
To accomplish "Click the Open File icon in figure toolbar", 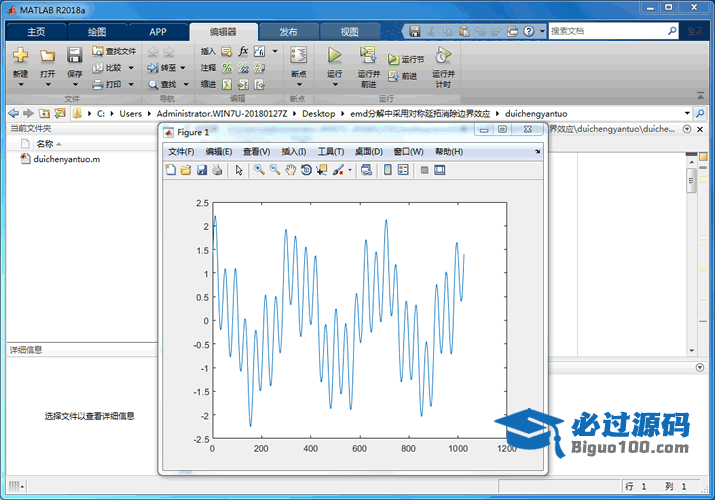I will coord(186,170).
